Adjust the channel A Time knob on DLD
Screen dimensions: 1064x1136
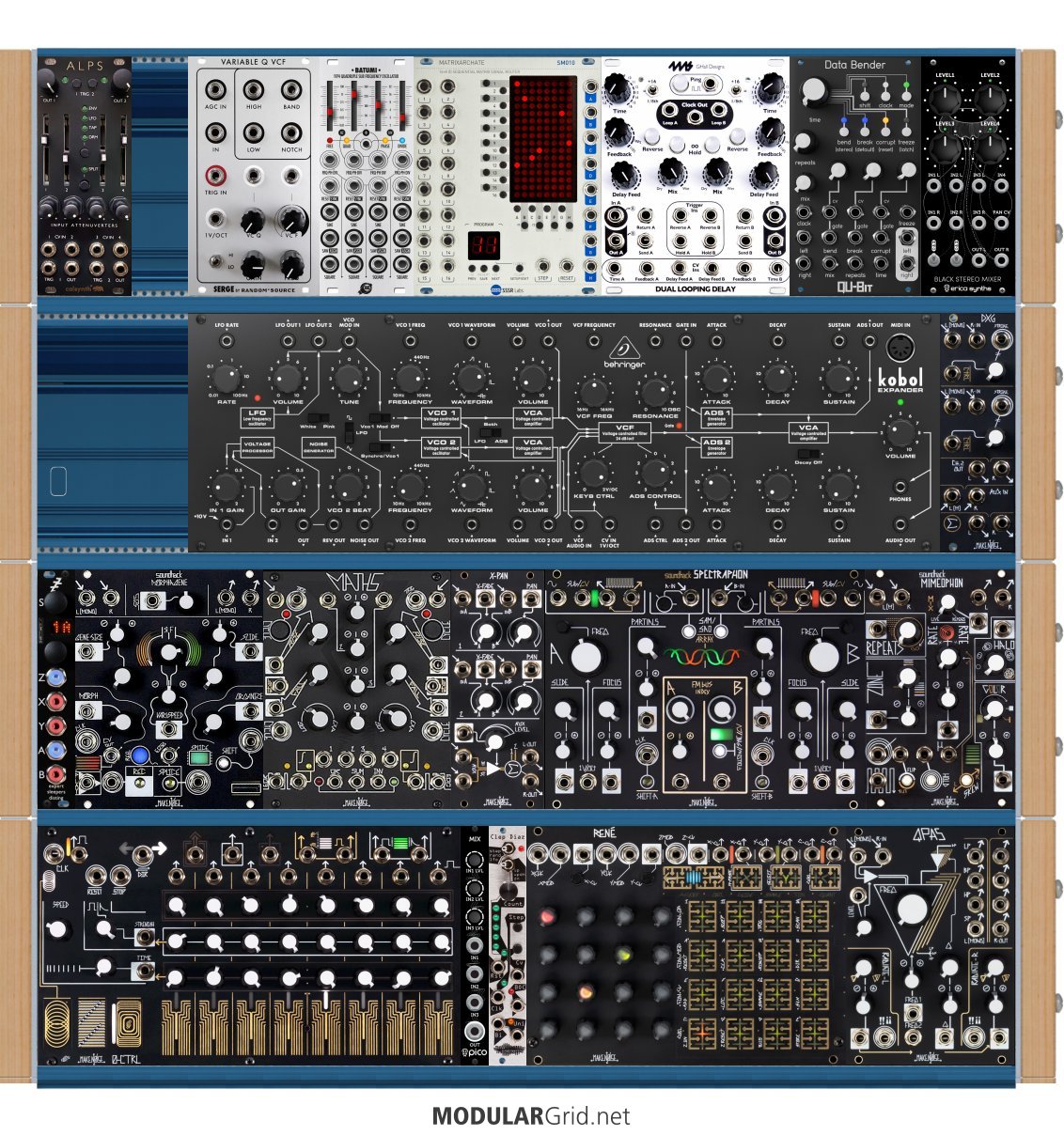pyautogui.click(x=618, y=90)
